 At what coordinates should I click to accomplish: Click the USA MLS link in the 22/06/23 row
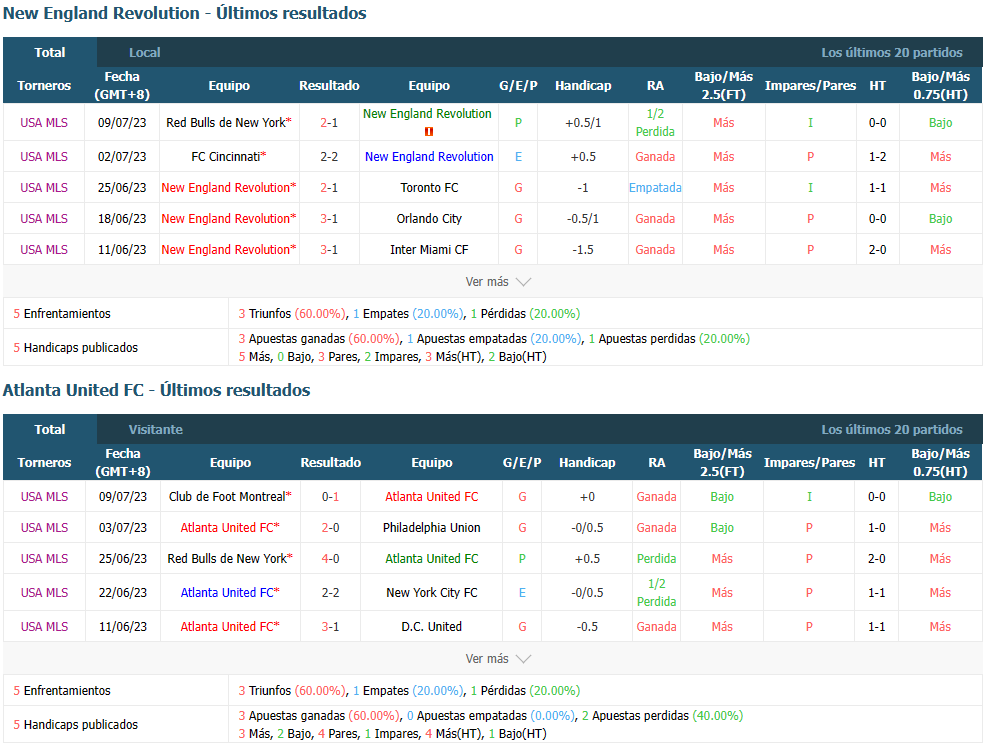44,593
